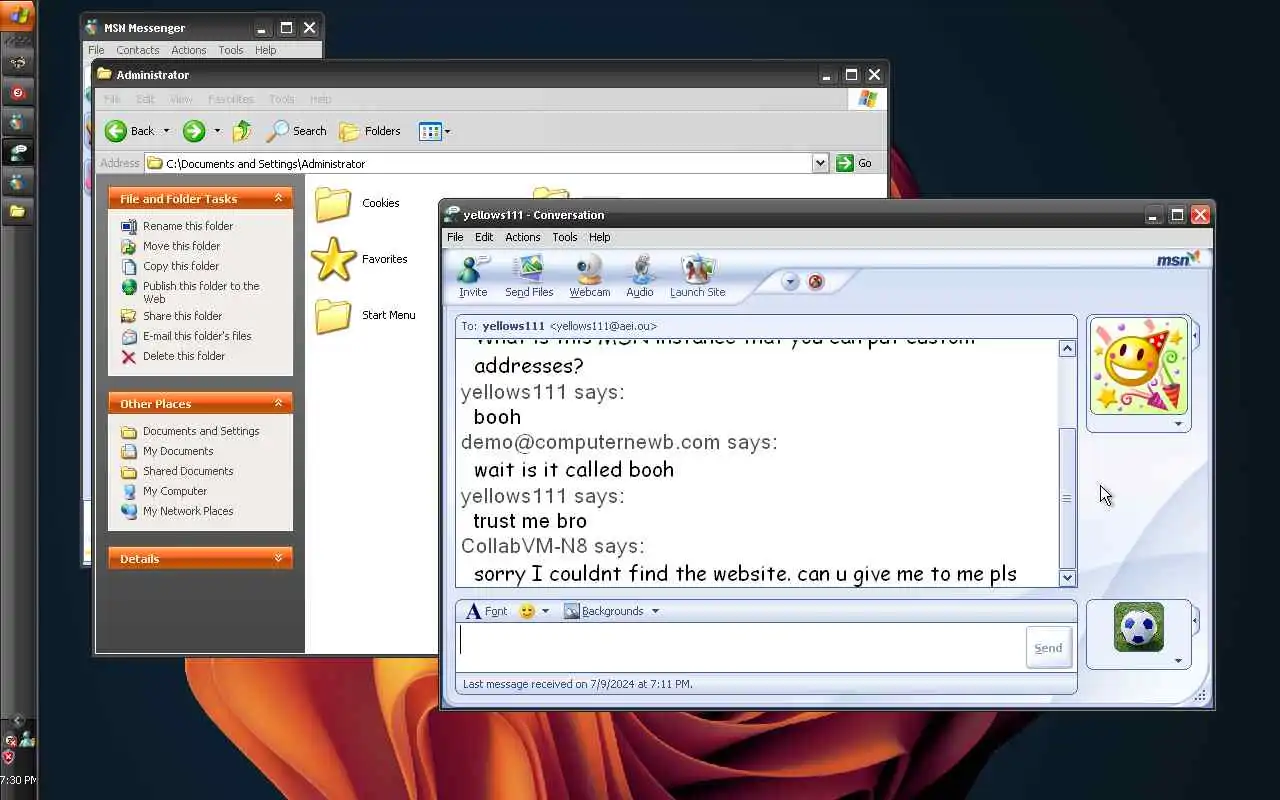
Task: Open File menu in Conversation window
Action: [x=455, y=237]
